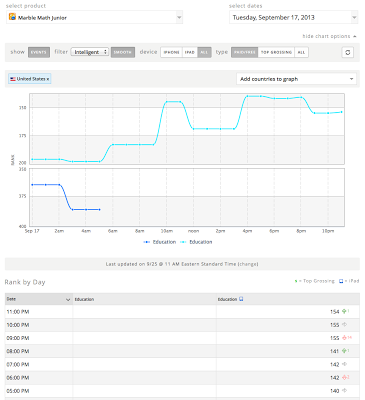Image resolution: width=365 pixels, height=400 pixels.
Task: Toggle cyan Education legend series
Action: point(196,242)
